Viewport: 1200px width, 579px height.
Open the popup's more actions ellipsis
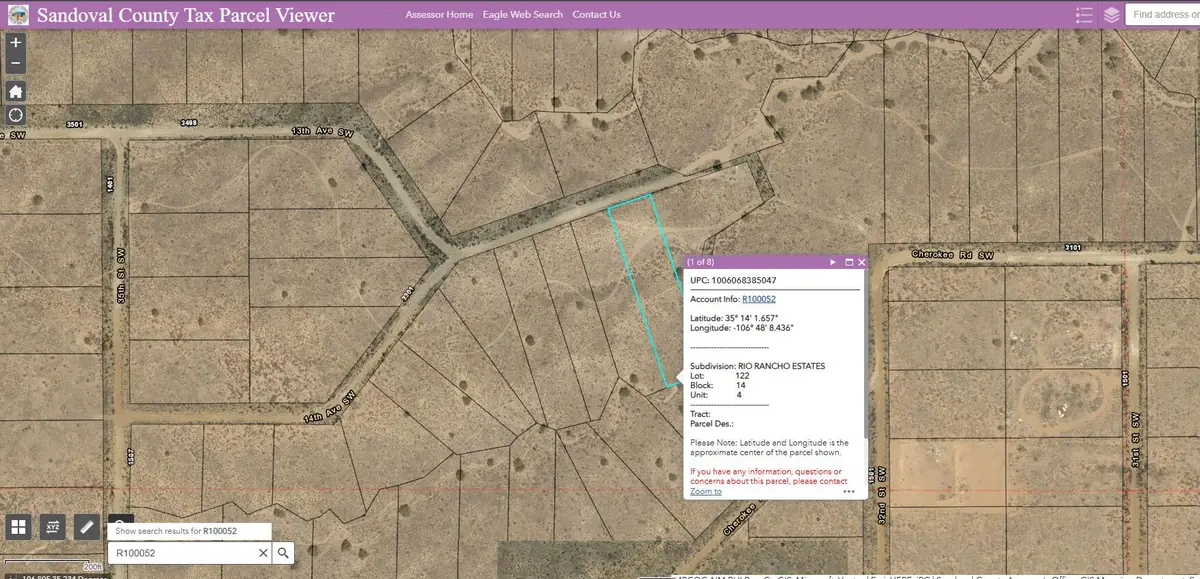pos(848,491)
